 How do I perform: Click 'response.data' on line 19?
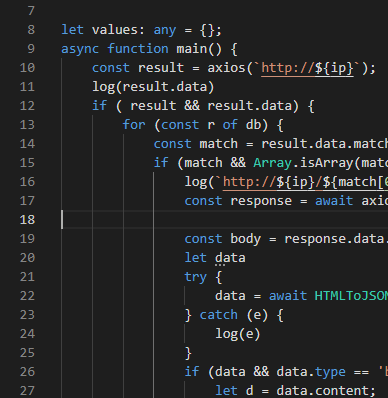tap(334, 239)
